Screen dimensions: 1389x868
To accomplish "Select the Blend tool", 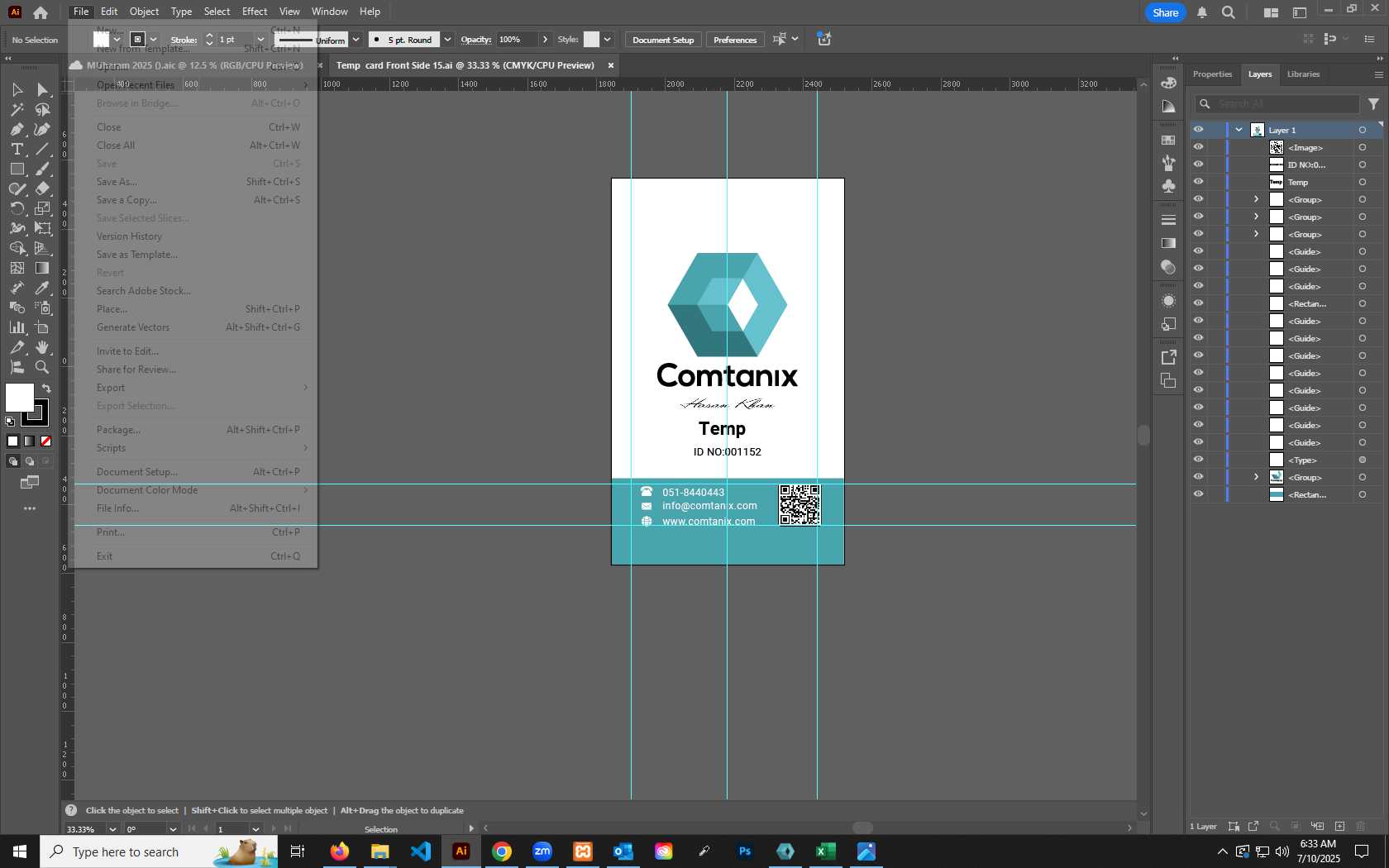I will (17, 308).
